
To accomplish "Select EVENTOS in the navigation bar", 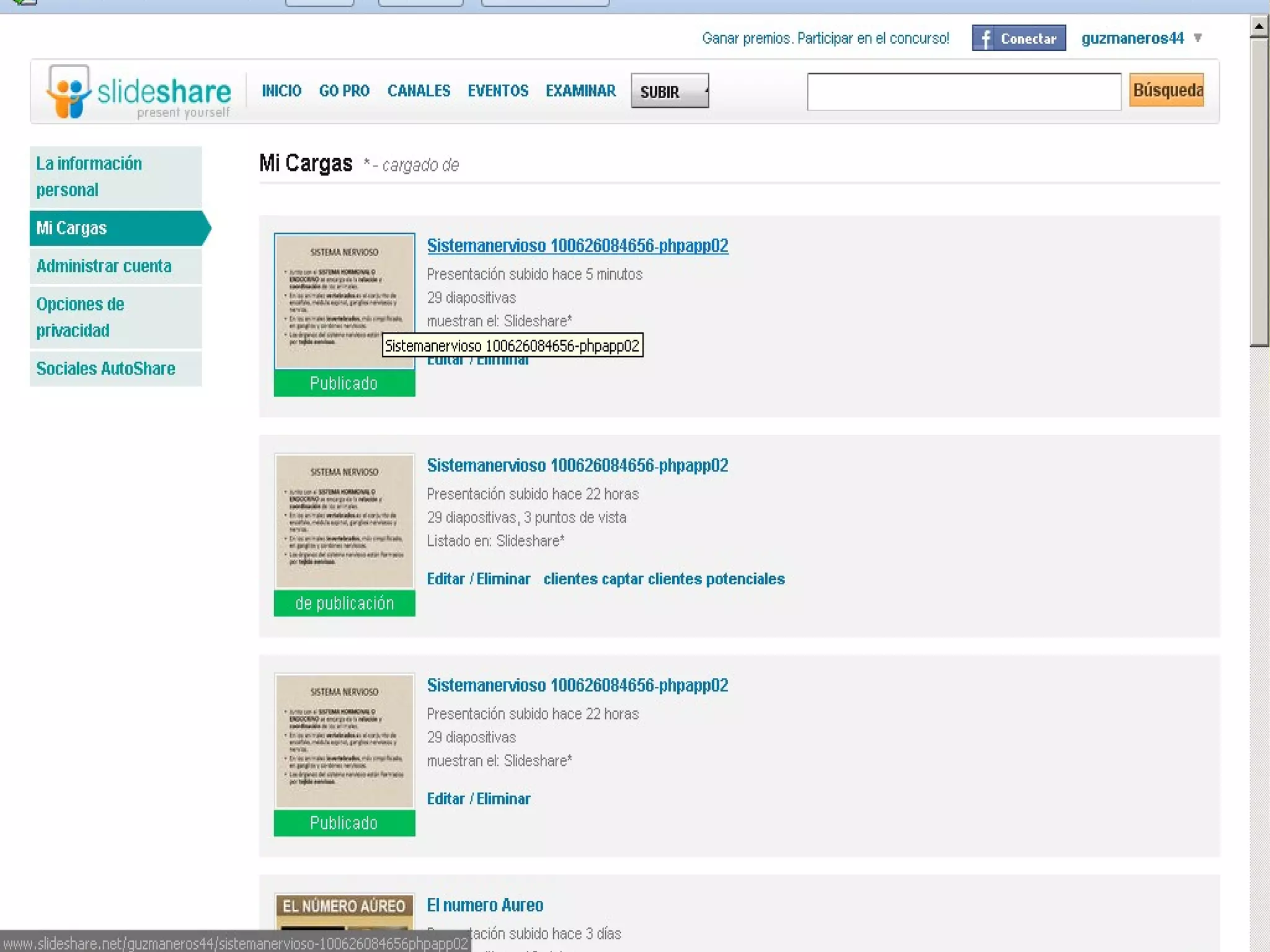I will [497, 91].
